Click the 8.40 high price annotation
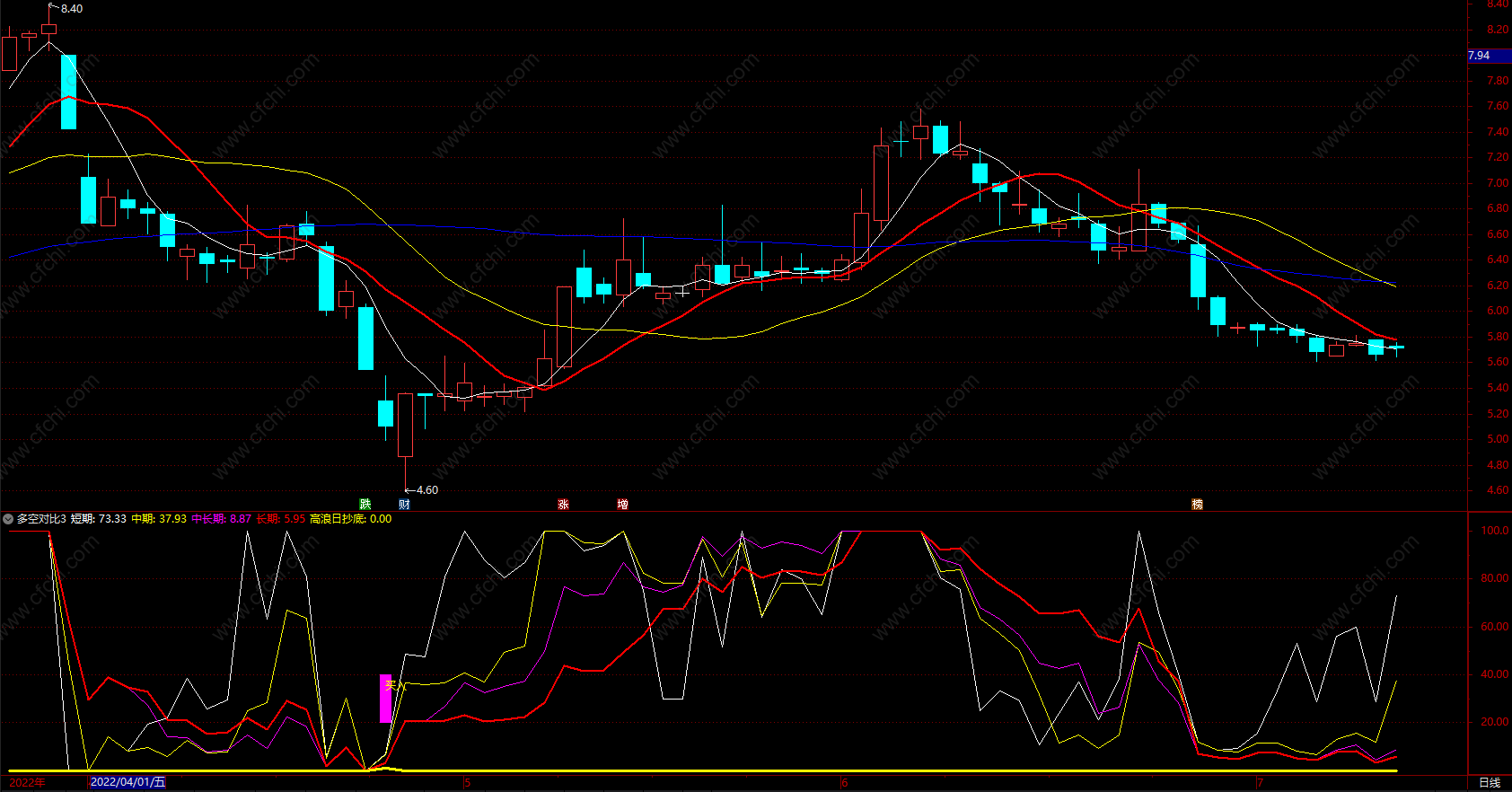This screenshot has width=1512, height=792. coord(72,9)
